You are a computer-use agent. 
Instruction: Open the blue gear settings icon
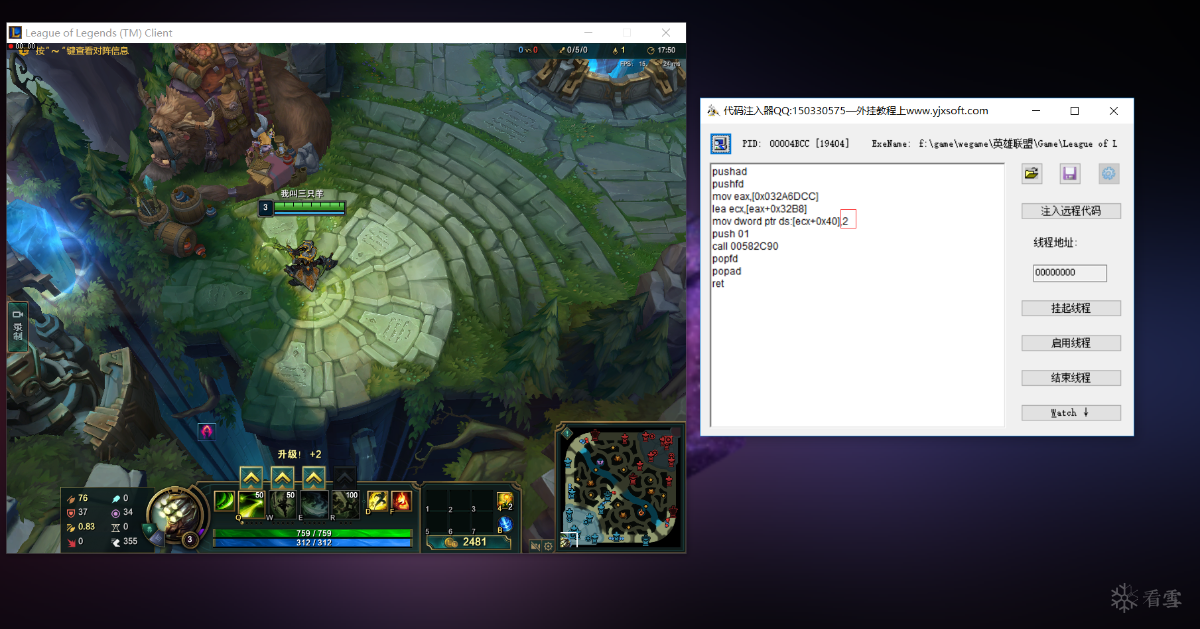click(x=1108, y=174)
